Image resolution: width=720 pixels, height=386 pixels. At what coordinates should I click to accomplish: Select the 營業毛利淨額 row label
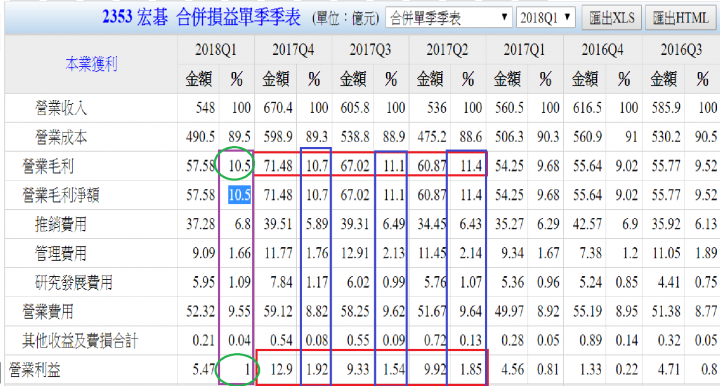coord(61,196)
